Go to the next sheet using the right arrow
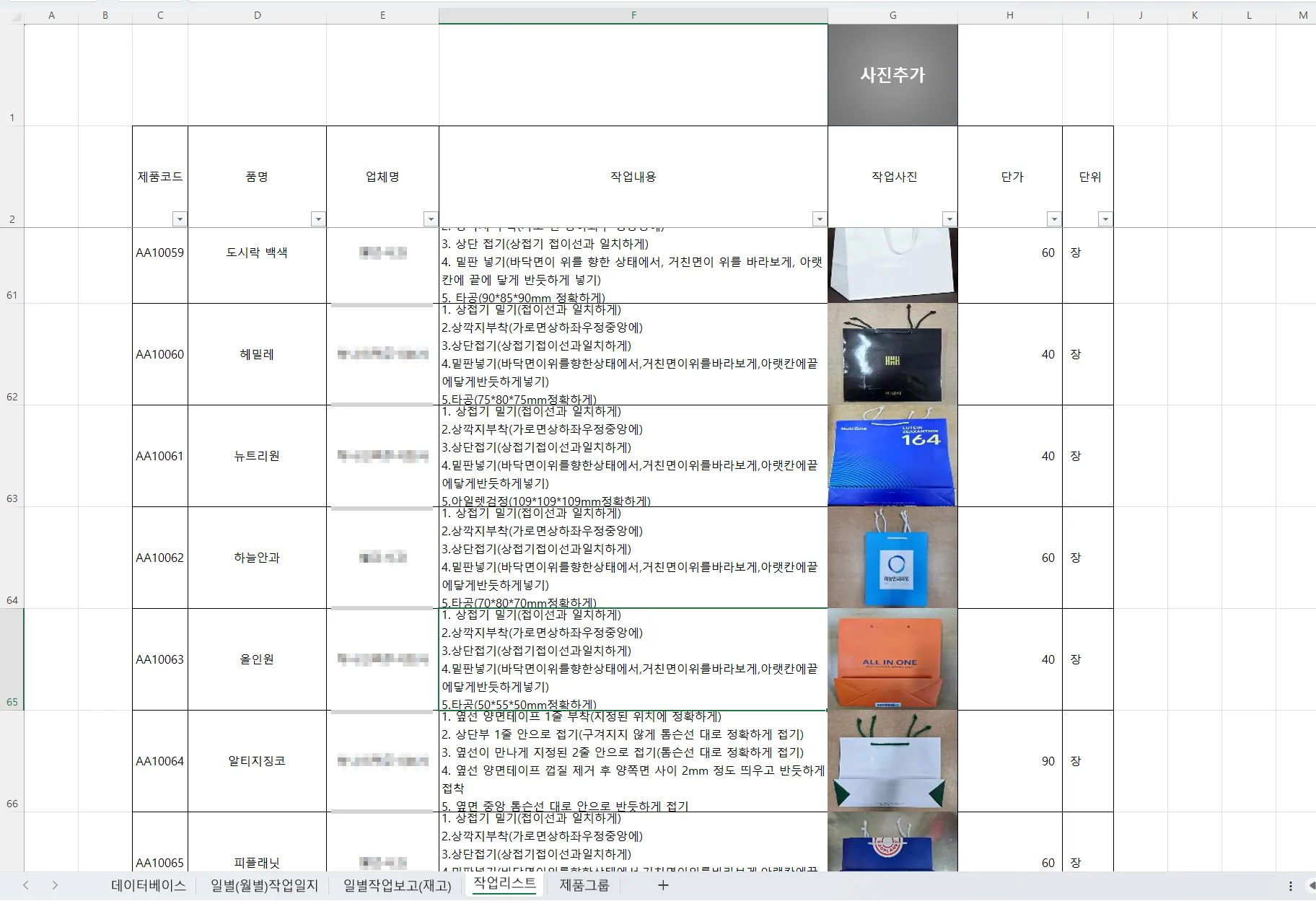This screenshot has height=901, width=1316. (x=55, y=885)
